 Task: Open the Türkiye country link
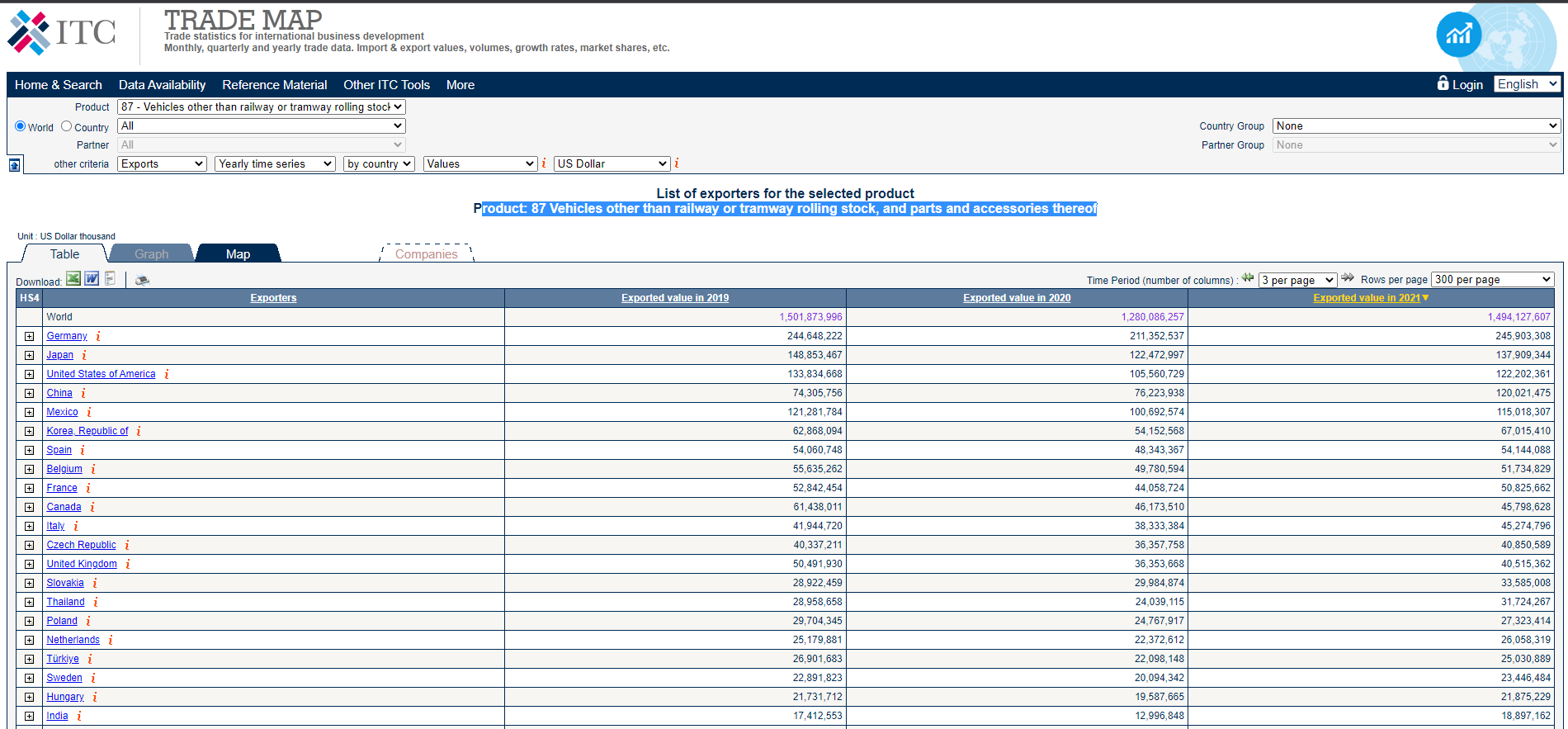[63, 659]
